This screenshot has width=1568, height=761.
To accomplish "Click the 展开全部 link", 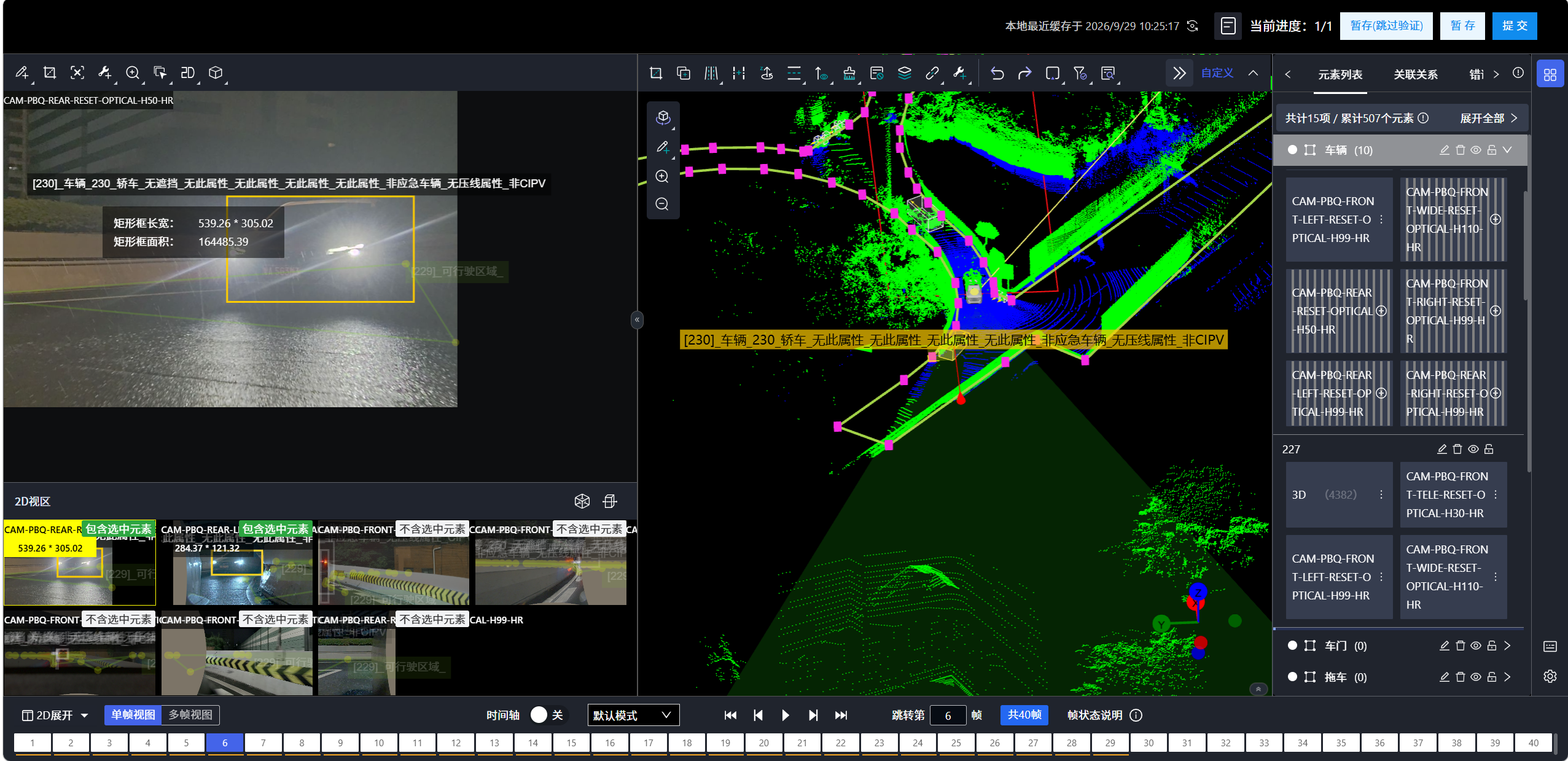I will (1488, 119).
